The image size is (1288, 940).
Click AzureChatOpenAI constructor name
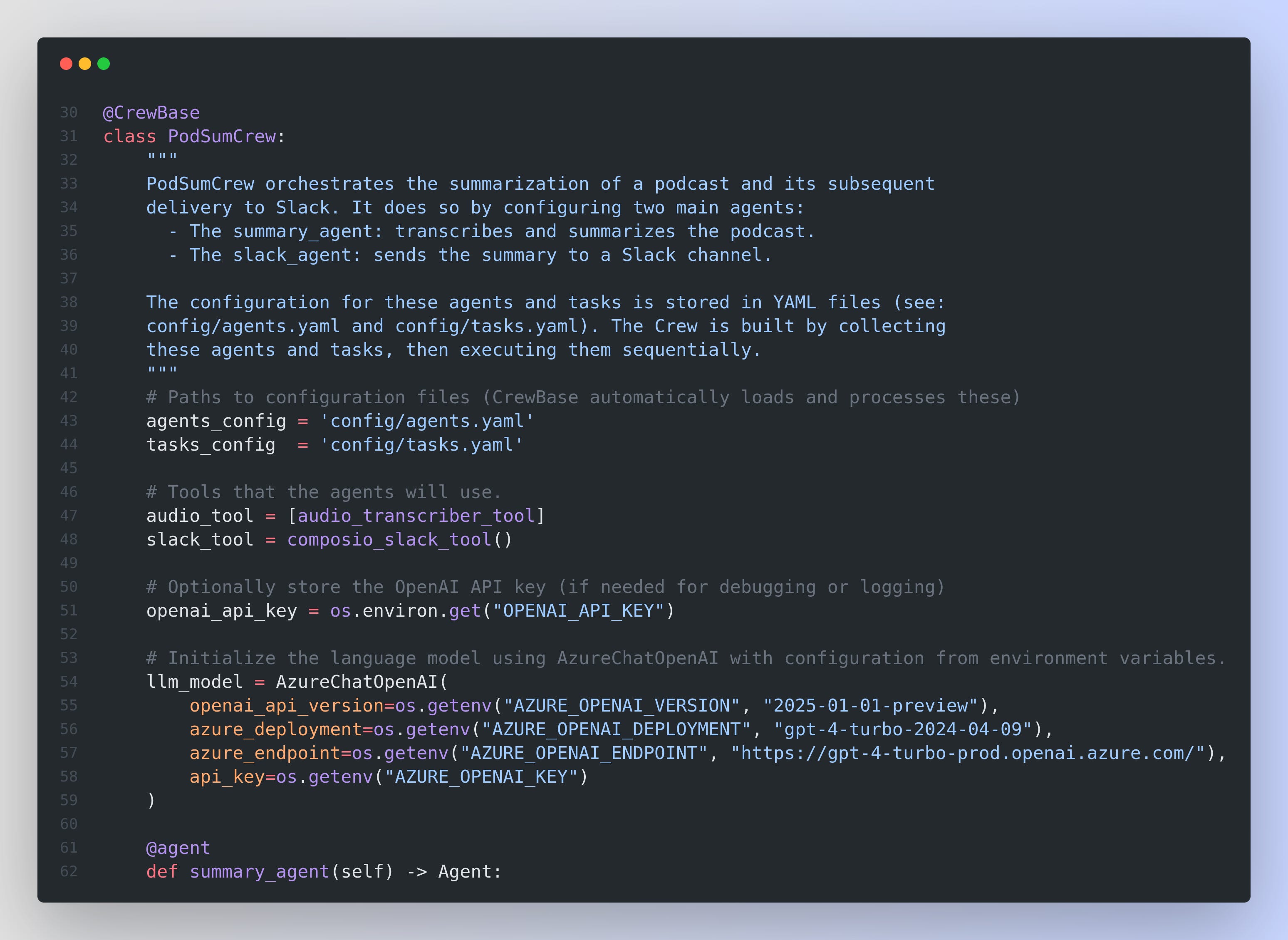pyautogui.click(x=357, y=682)
